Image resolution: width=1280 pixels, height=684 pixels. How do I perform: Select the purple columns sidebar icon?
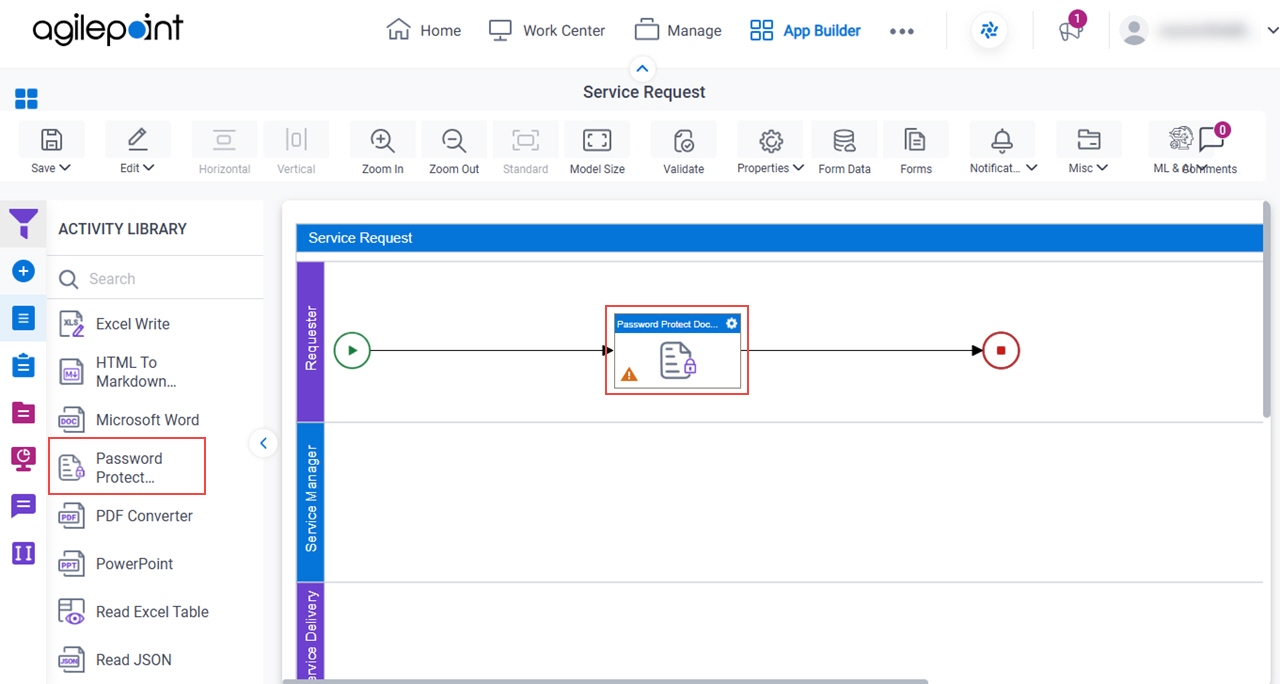(x=24, y=553)
